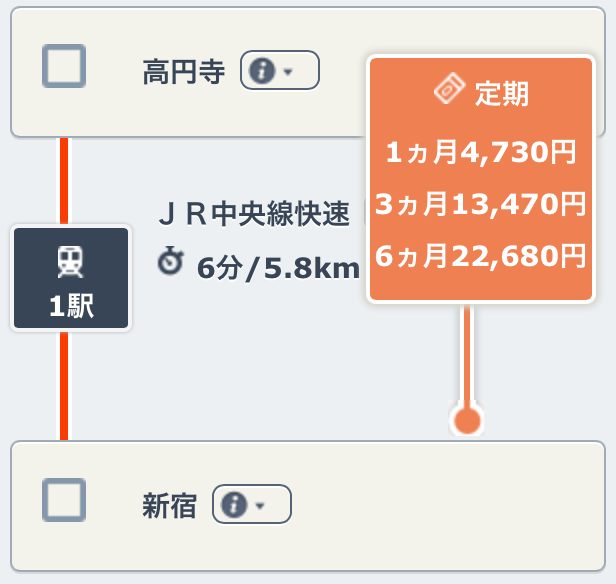This screenshot has height=584, width=616.
Task: Click the 新宿 station name
Action: click(x=168, y=505)
